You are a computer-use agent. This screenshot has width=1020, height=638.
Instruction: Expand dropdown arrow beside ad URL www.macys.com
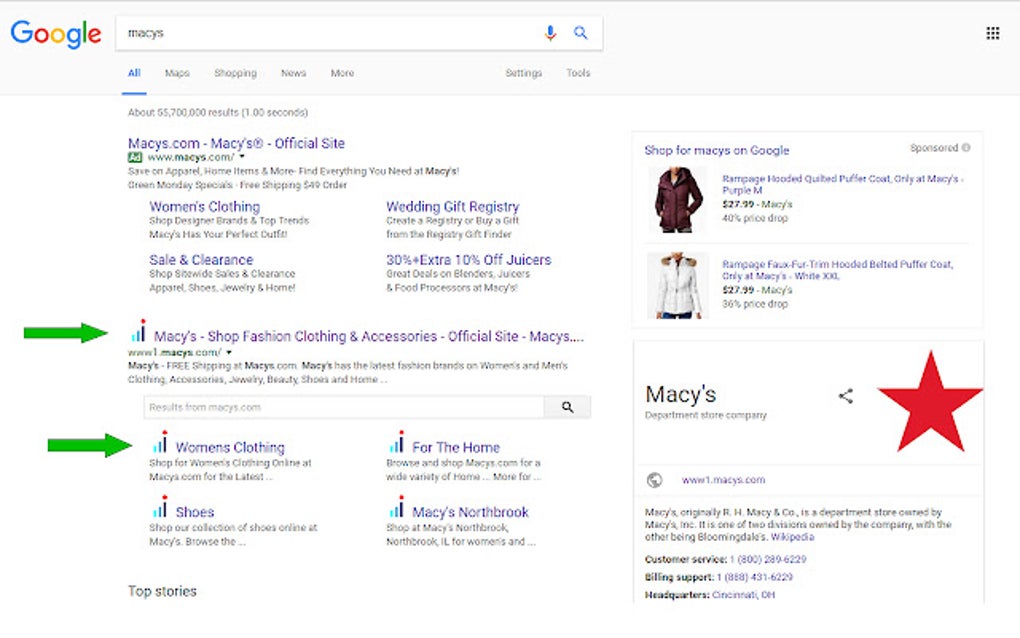(x=242, y=157)
